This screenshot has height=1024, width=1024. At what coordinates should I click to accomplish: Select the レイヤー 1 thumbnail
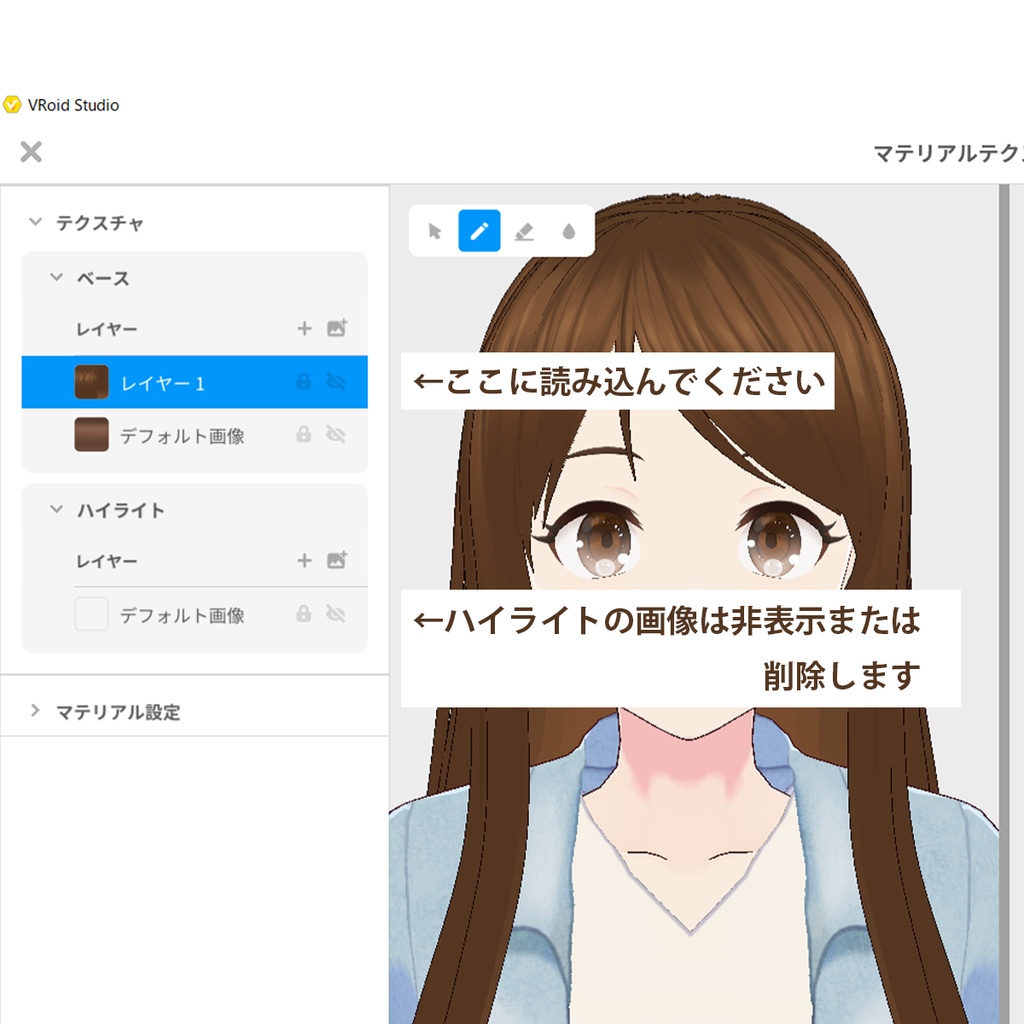91,382
